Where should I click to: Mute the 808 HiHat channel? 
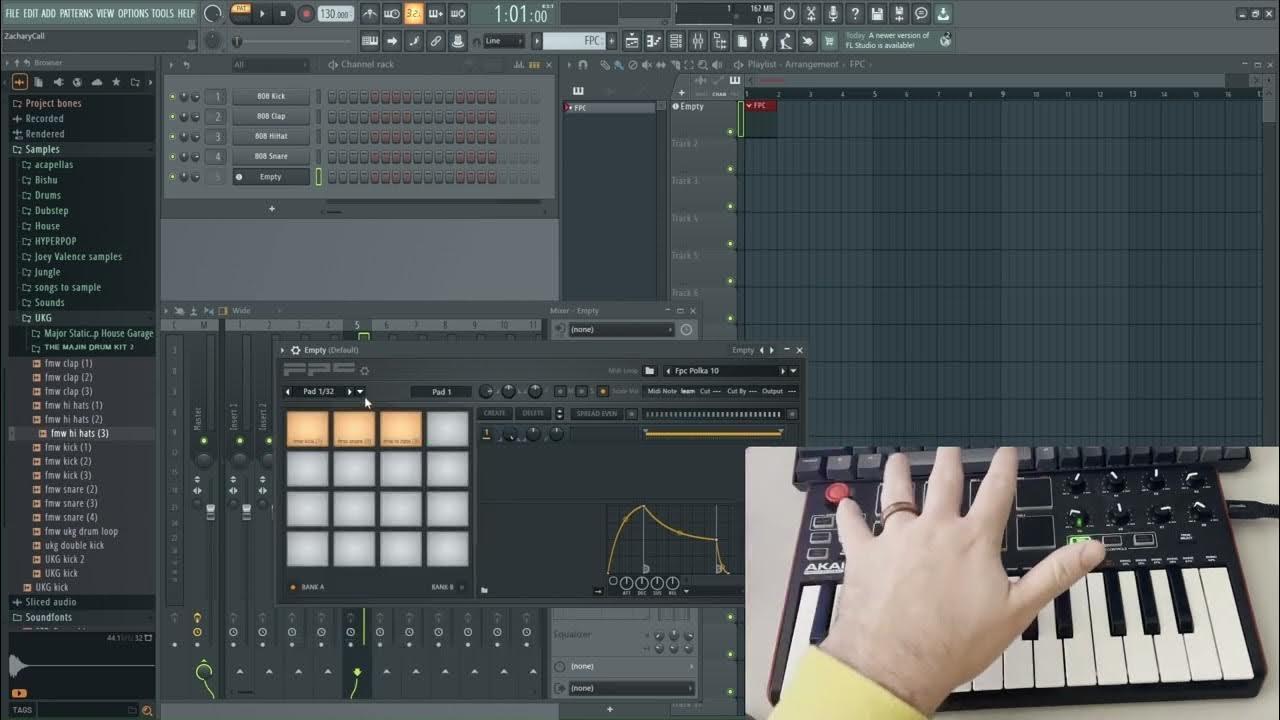172,137
